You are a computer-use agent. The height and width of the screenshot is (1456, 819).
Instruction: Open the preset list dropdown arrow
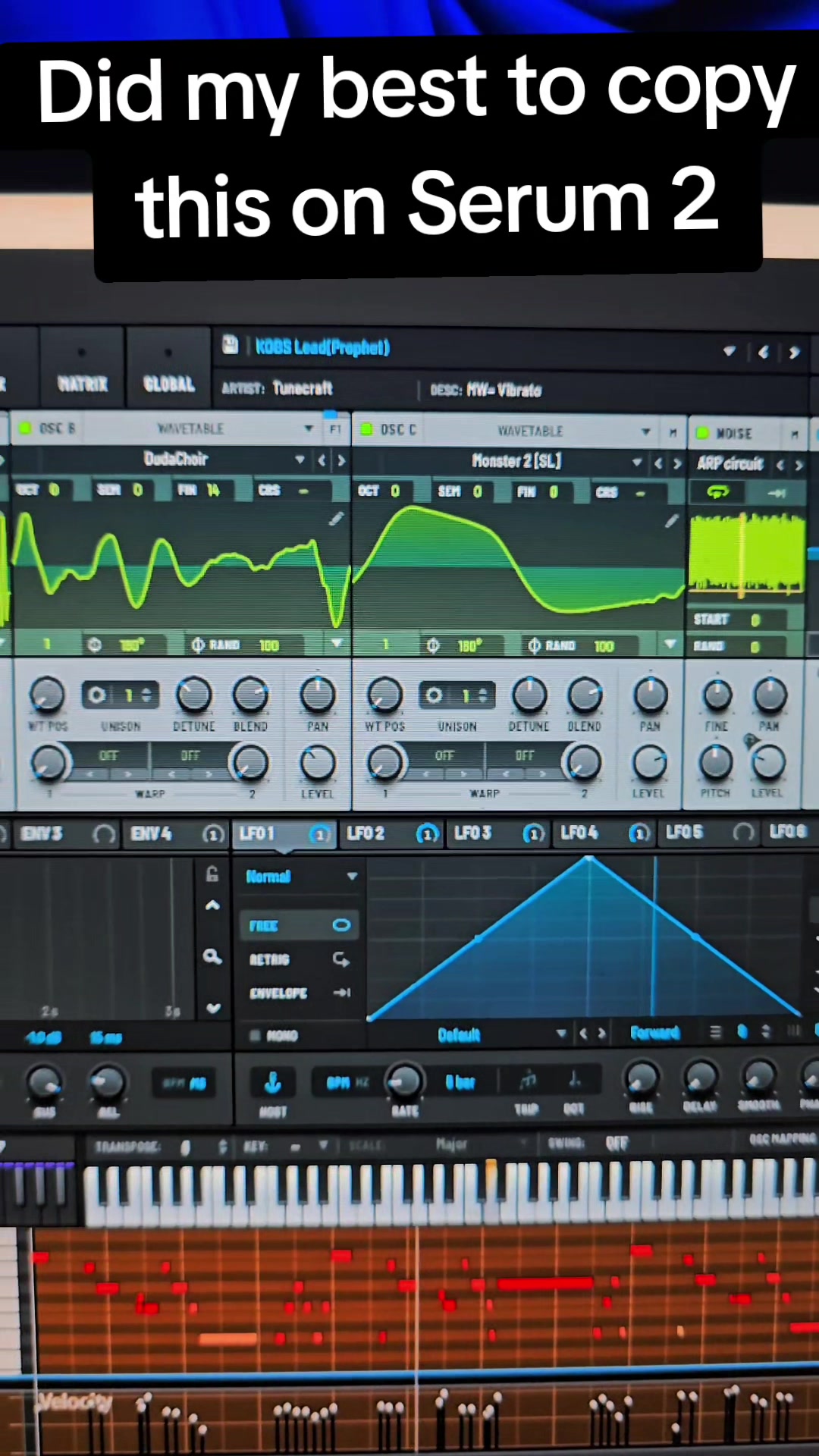(730, 351)
